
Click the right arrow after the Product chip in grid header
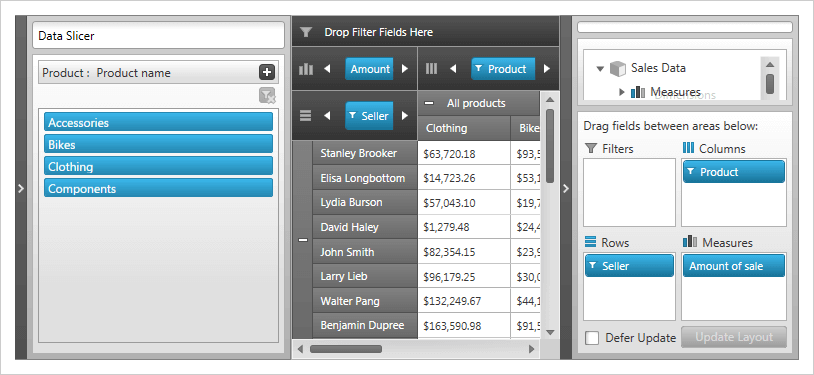[546, 69]
